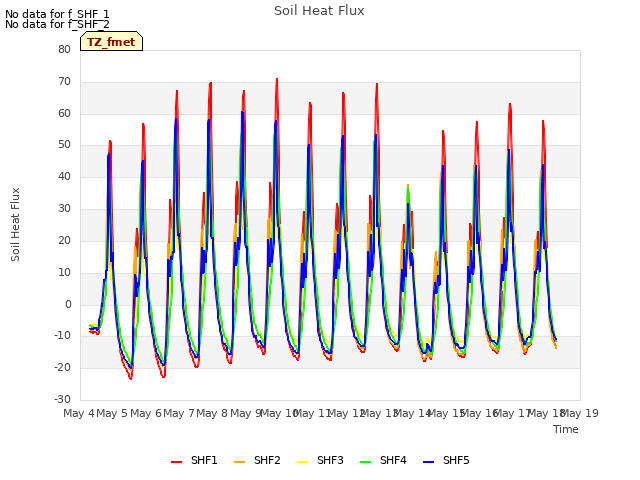Click the 40 y-axis tick label
Image resolution: width=640 pixels, height=480 pixels.
64,177
